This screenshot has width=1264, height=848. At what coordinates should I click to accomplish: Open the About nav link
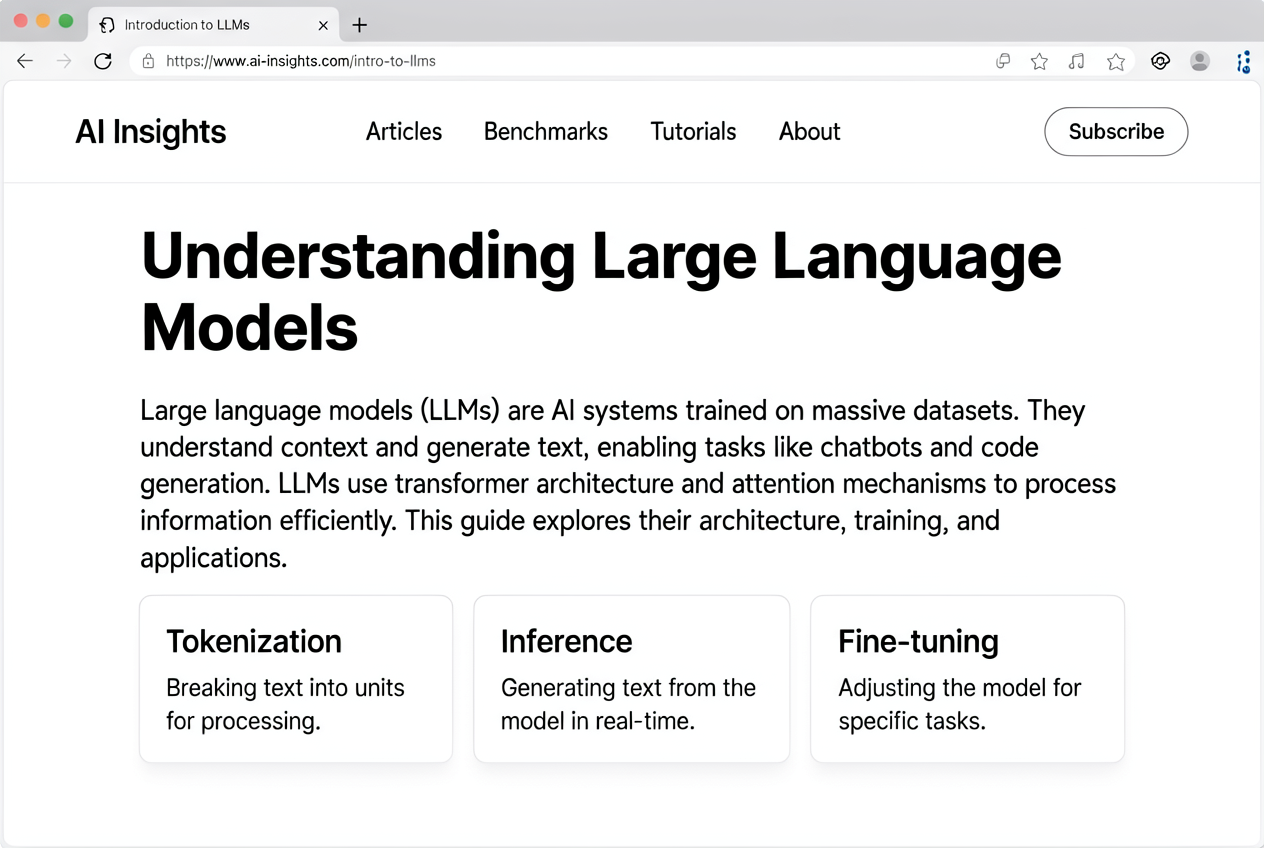click(x=810, y=131)
